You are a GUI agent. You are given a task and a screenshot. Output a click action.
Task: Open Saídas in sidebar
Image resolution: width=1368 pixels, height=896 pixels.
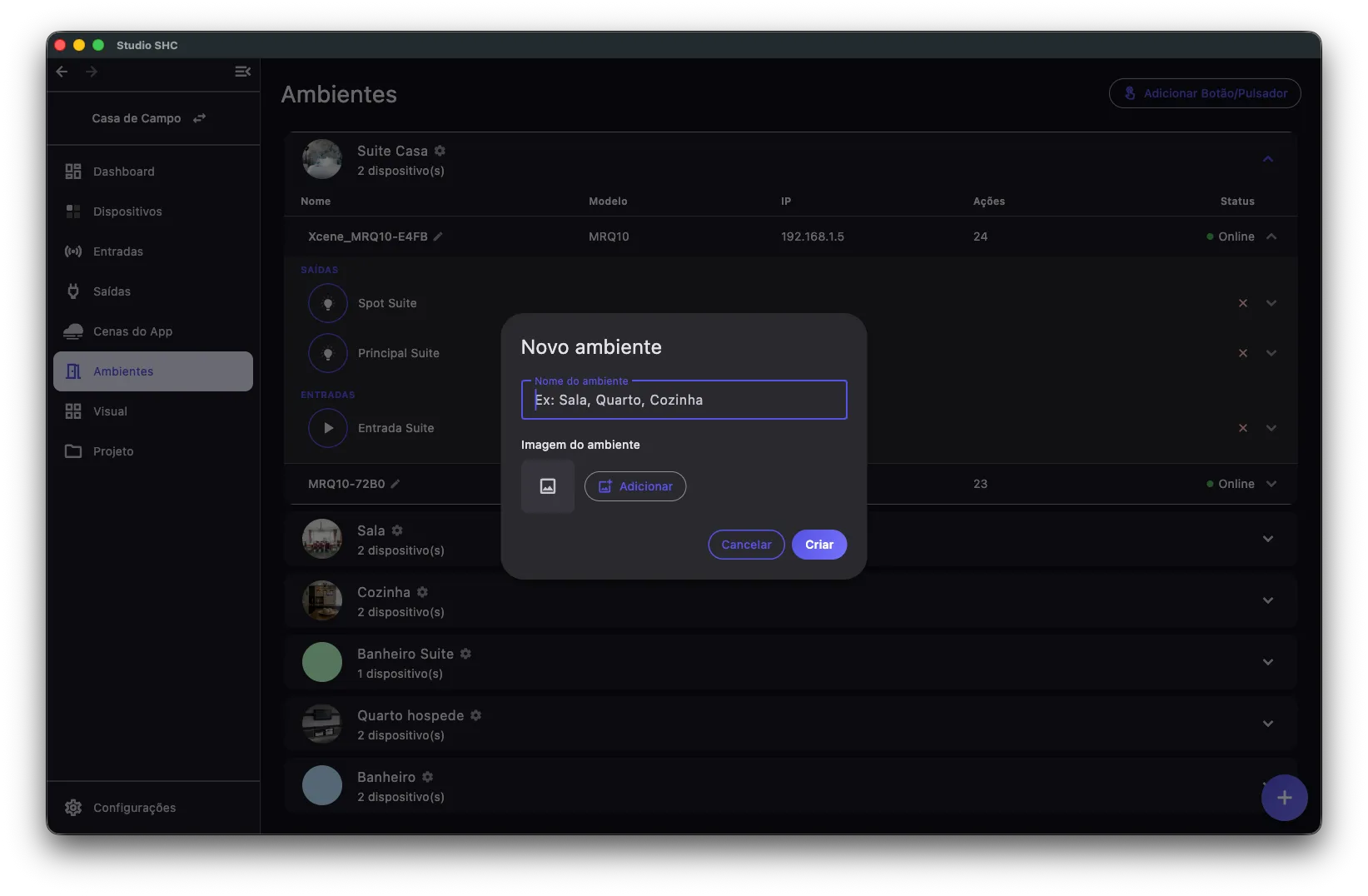click(153, 291)
